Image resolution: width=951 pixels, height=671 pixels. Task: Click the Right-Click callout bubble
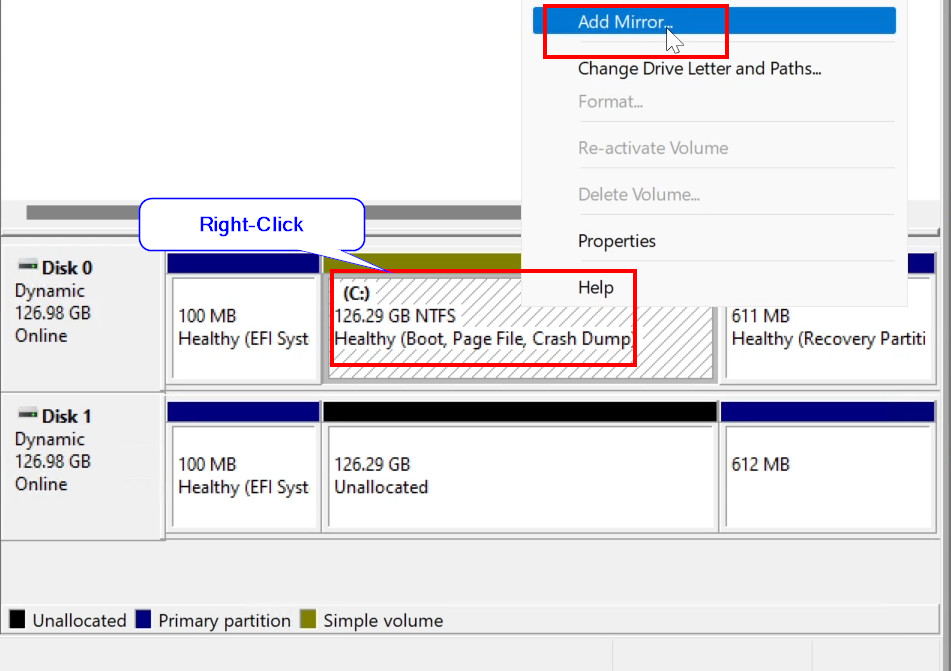pos(251,224)
